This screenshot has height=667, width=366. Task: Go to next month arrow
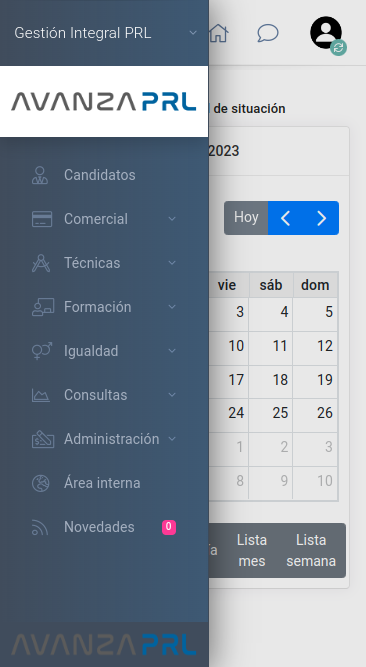321,218
